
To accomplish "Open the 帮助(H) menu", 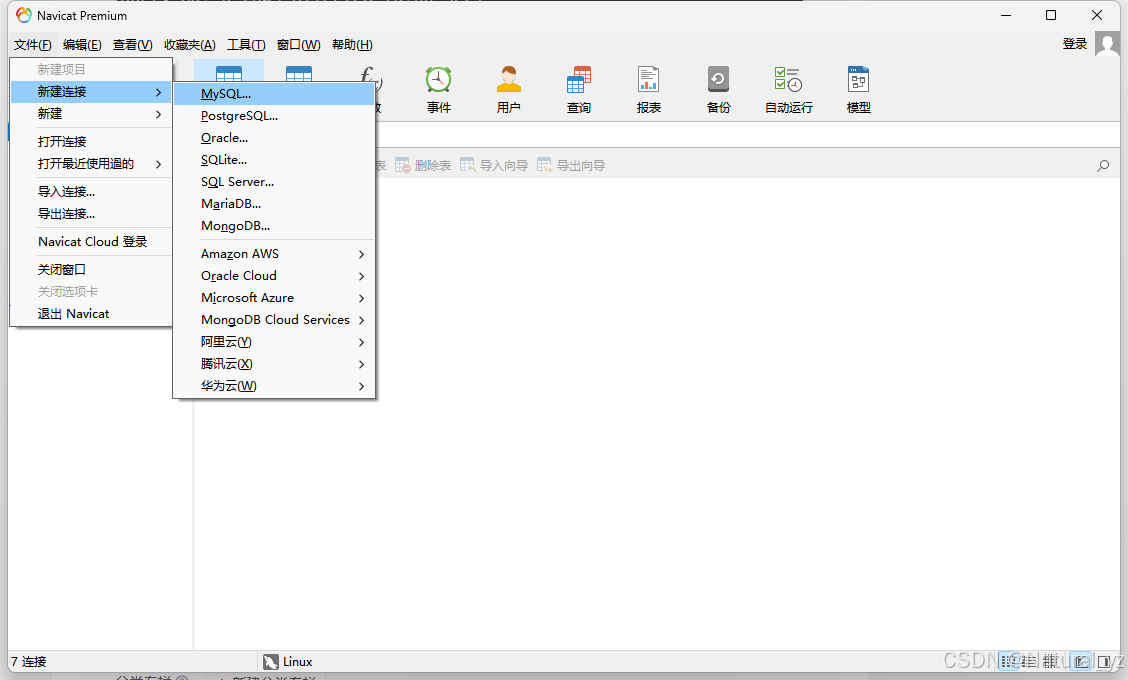I will 352,45.
